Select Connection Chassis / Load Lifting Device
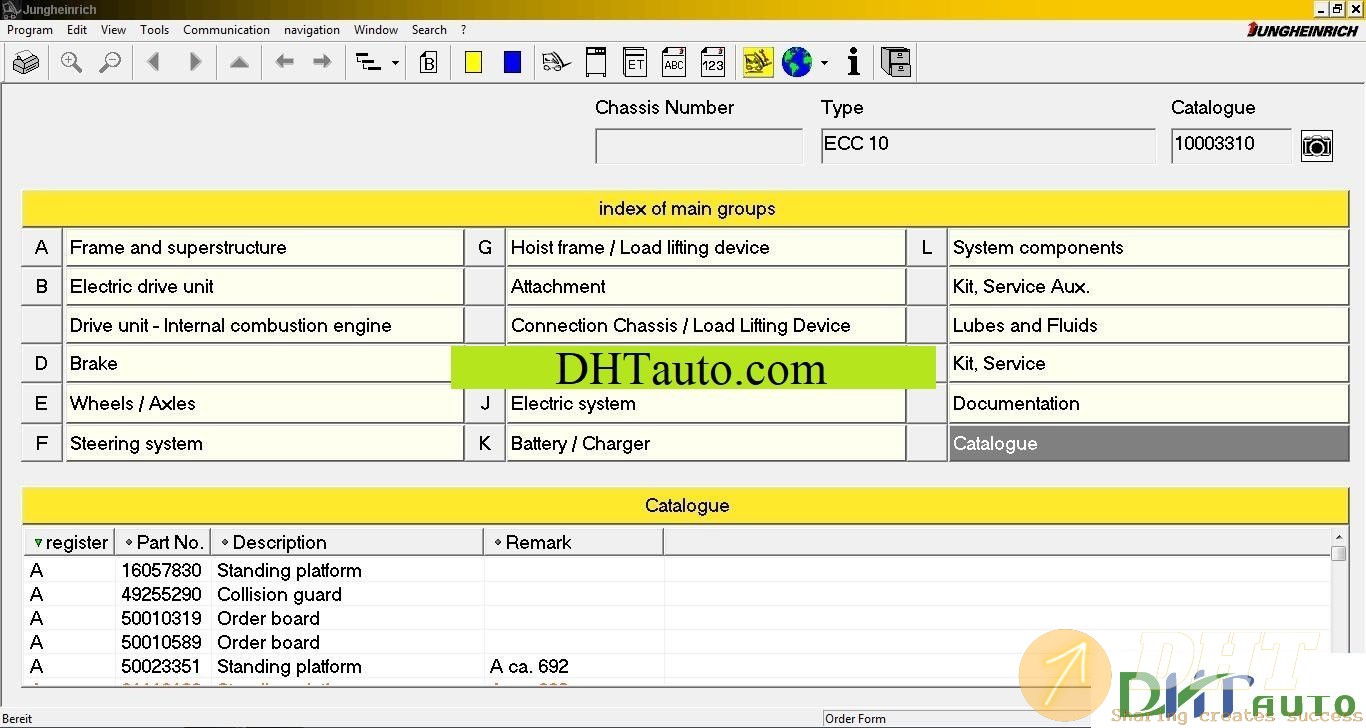Screen dimensions: 1366x728 tap(706, 326)
